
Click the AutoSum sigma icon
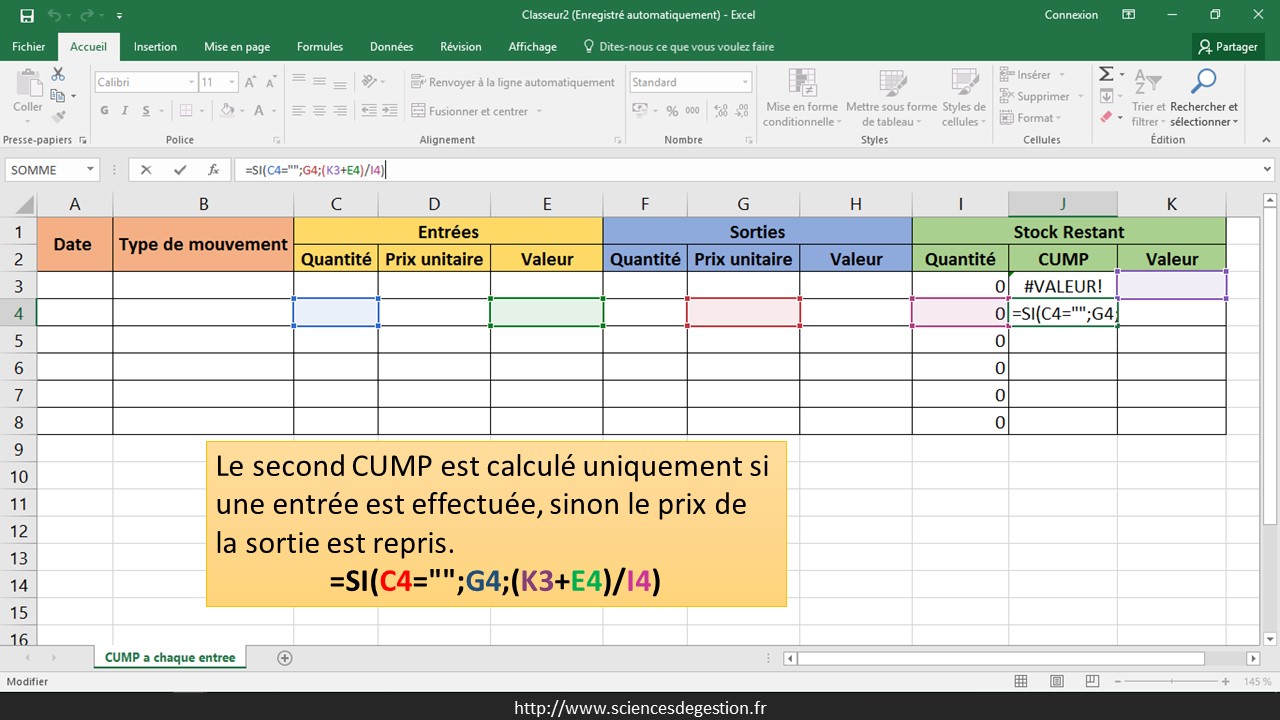pos(1106,75)
